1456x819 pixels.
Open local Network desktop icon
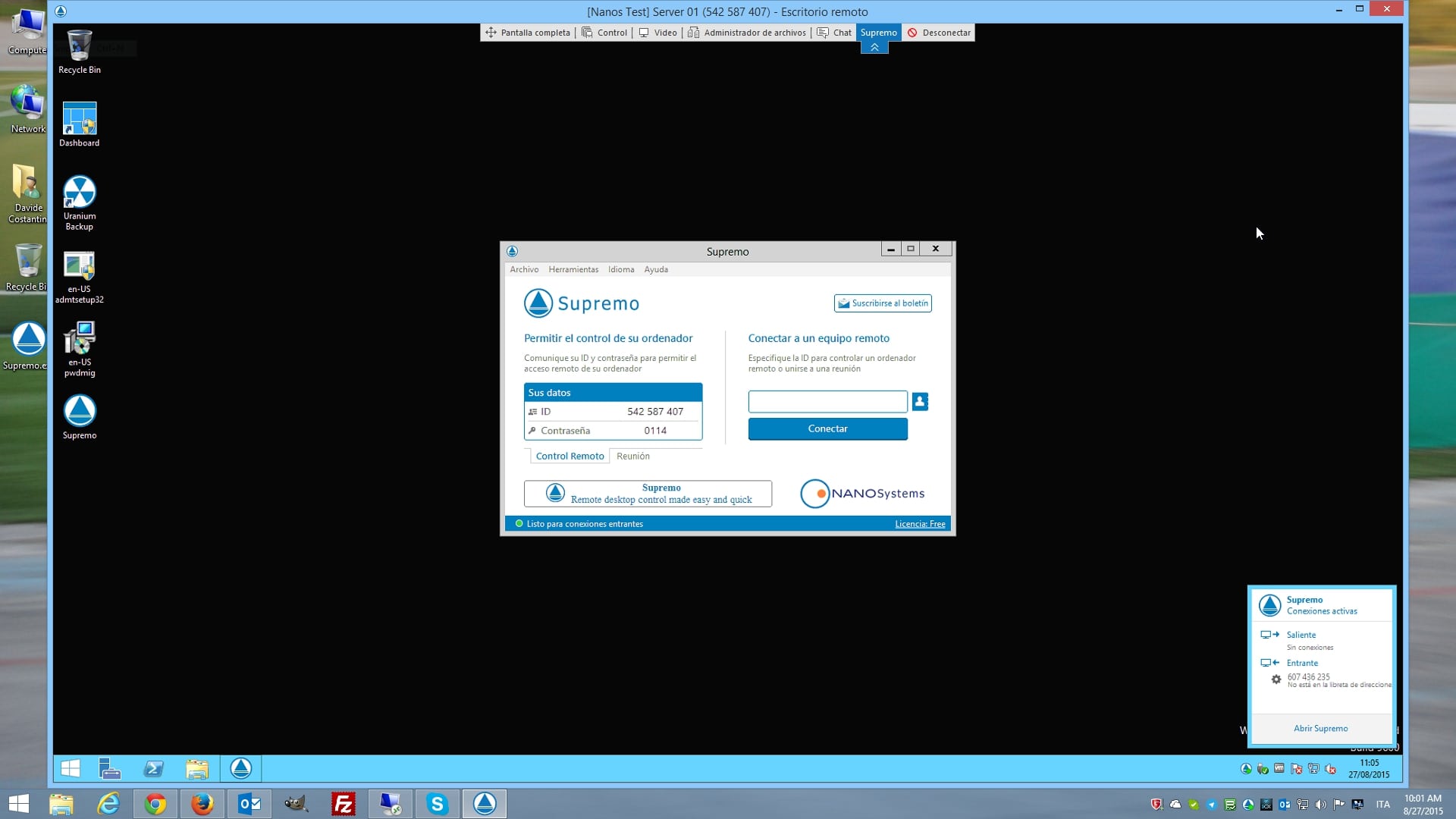(27, 109)
